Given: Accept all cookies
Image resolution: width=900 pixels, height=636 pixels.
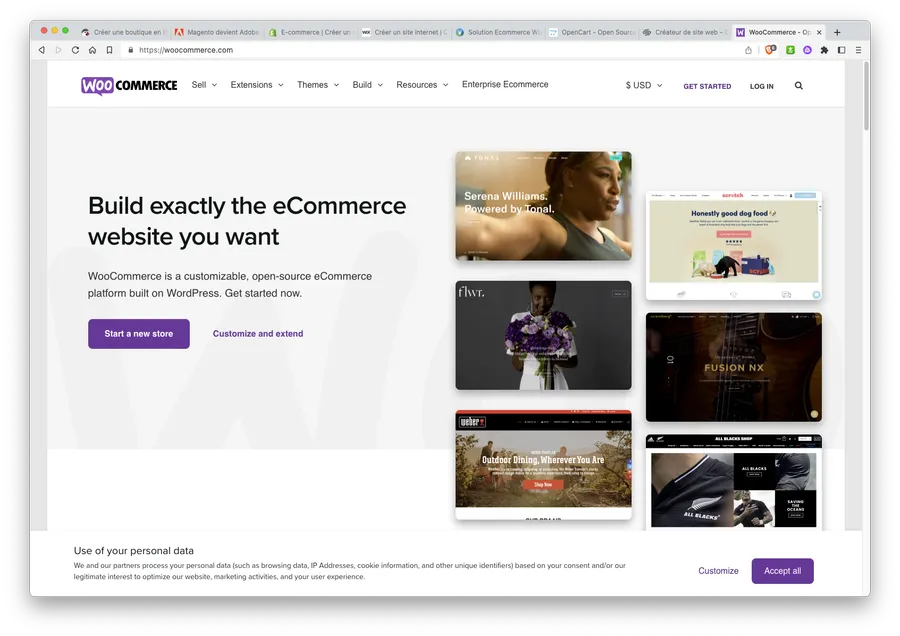Looking at the screenshot, I should [782, 571].
